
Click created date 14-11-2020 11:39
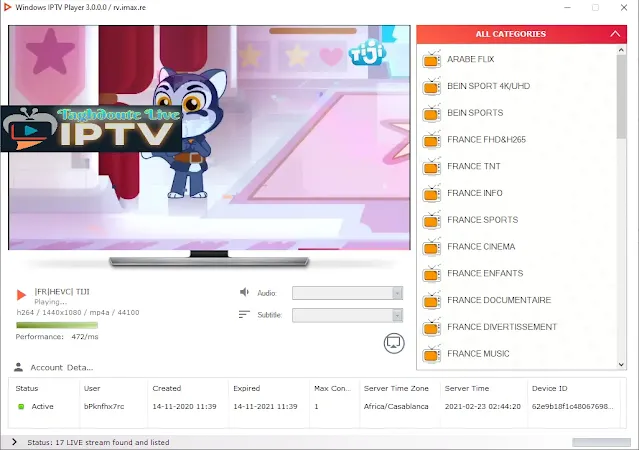pos(184,406)
